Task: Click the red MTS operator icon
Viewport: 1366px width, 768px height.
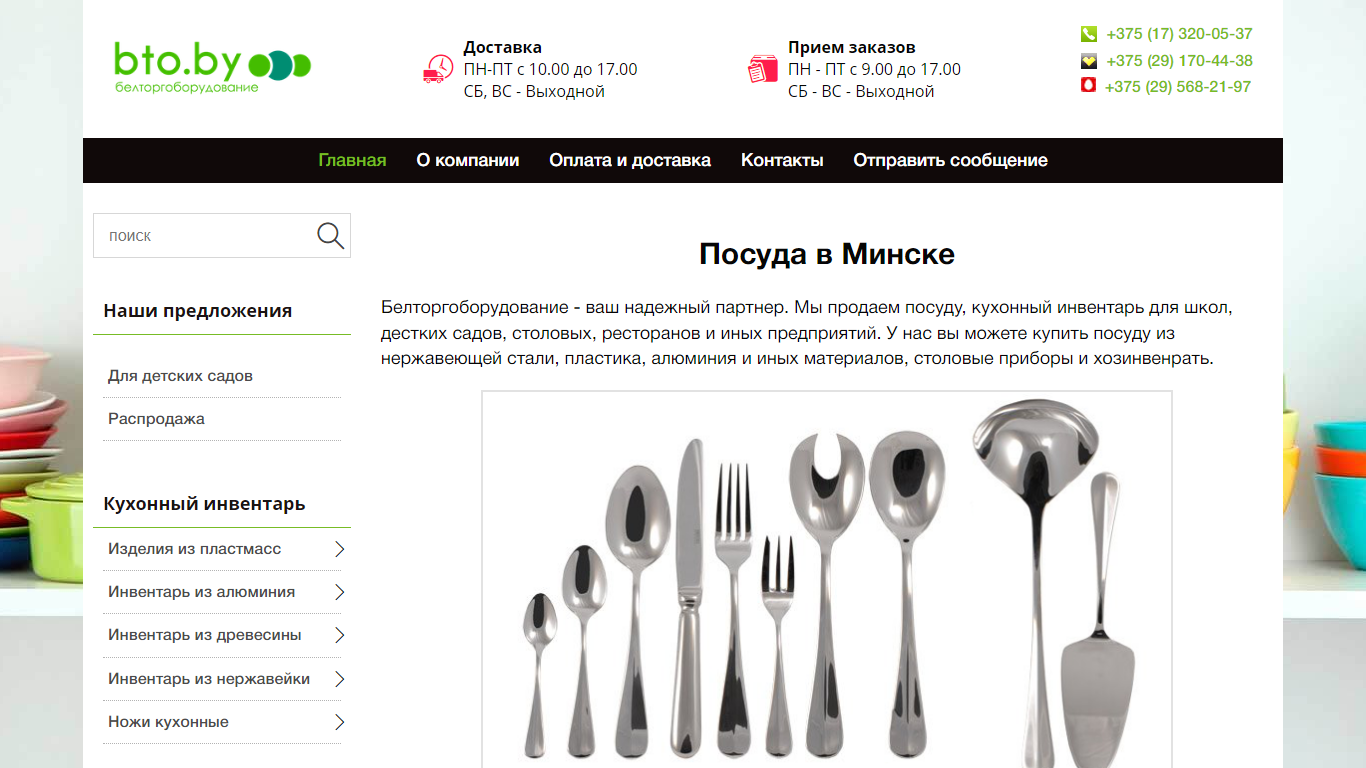Action: point(1088,87)
